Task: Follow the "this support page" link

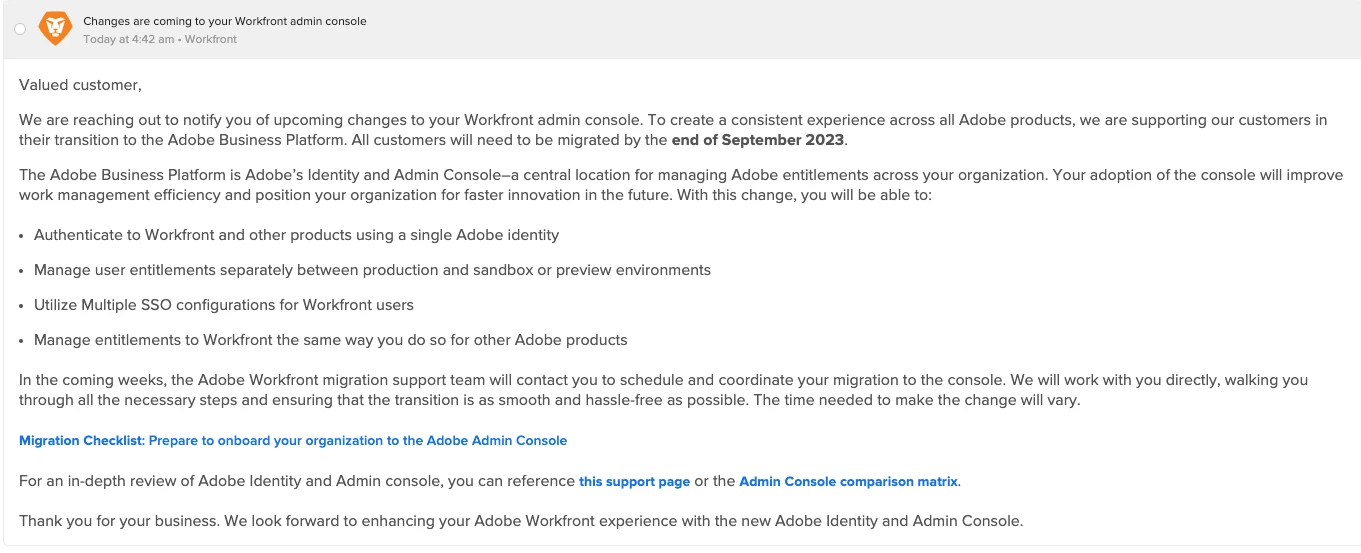Action: click(x=634, y=482)
